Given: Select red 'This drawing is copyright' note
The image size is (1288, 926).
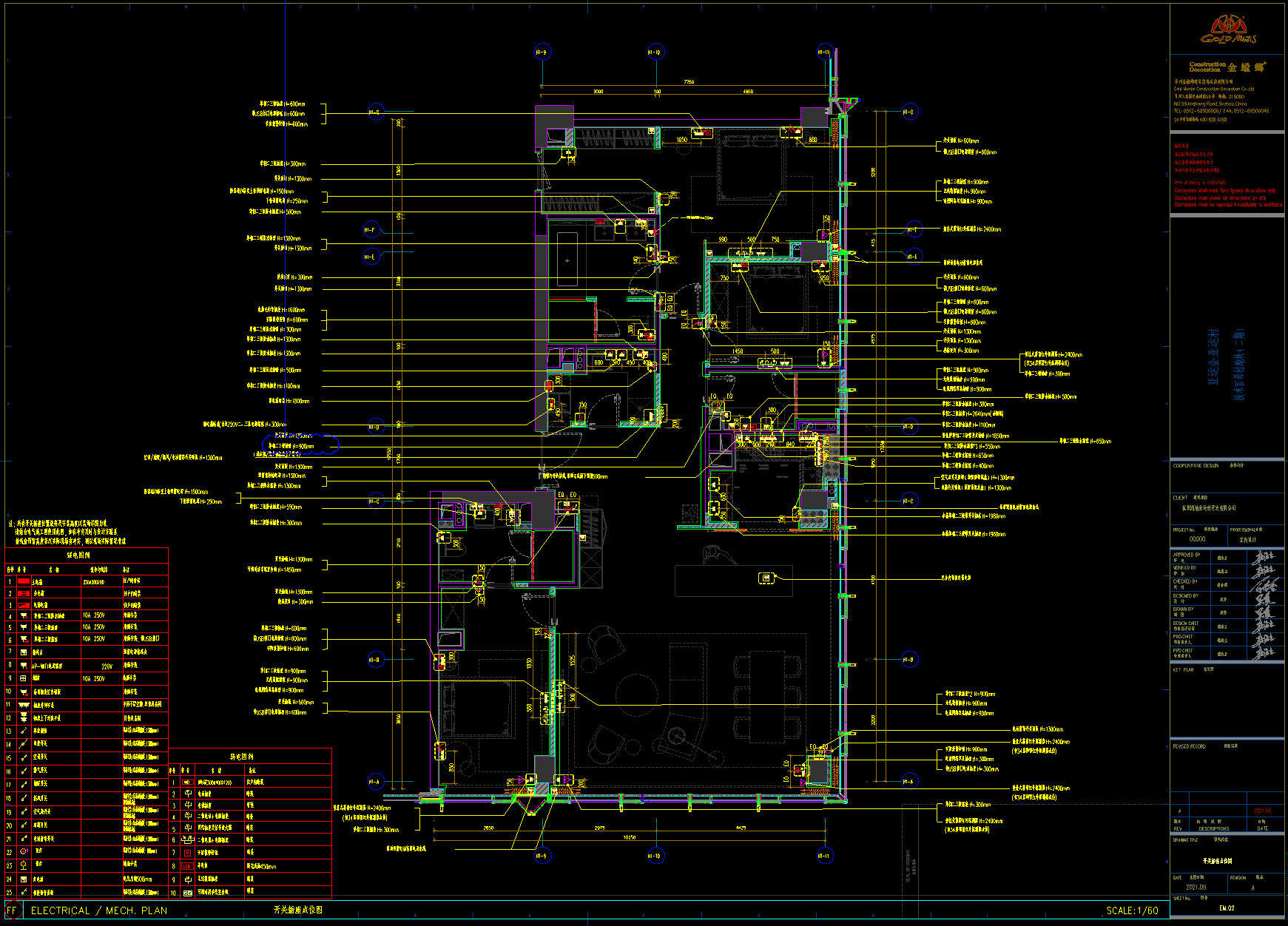Looking at the screenshot, I should tap(1200, 182).
